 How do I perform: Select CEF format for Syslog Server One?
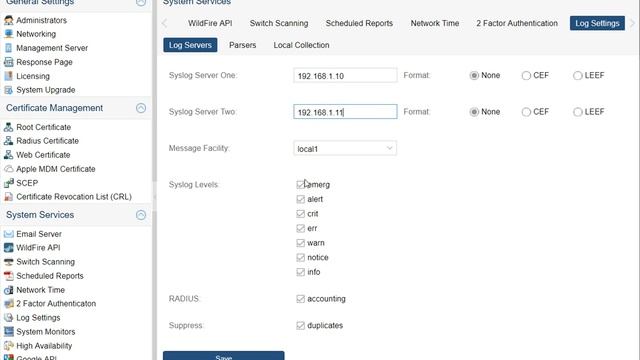[526, 76]
